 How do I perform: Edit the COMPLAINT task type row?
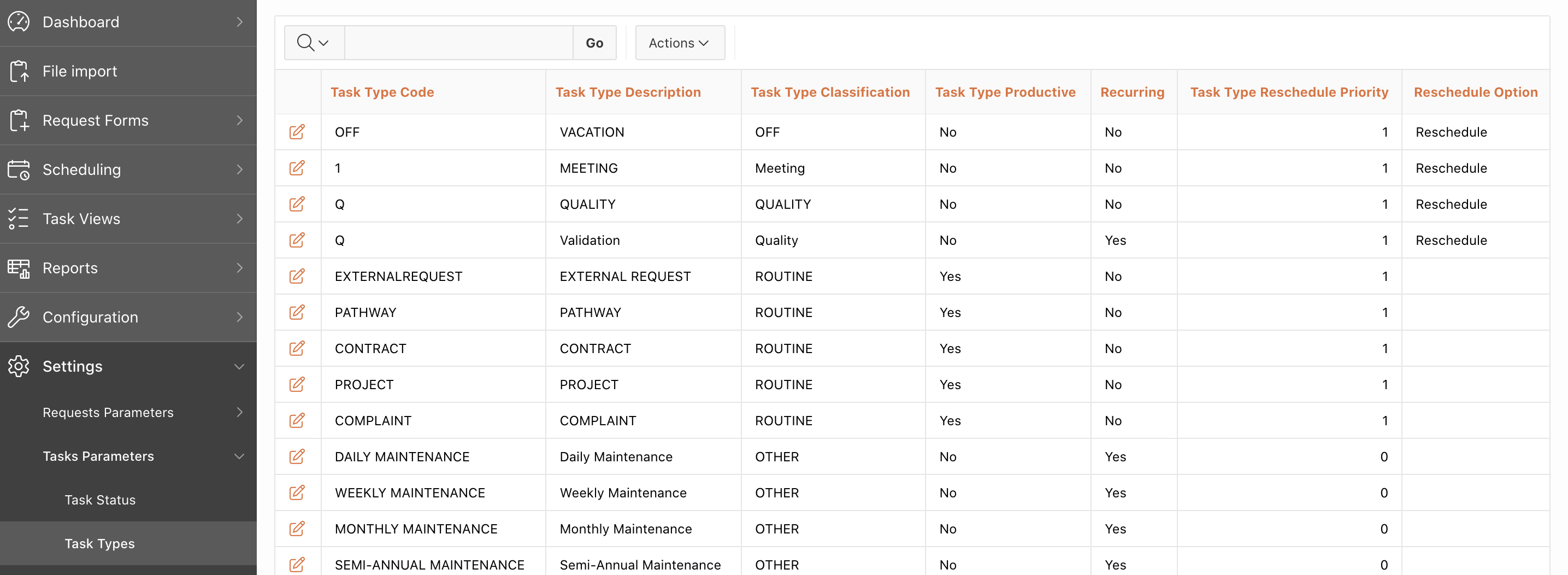[x=297, y=420]
